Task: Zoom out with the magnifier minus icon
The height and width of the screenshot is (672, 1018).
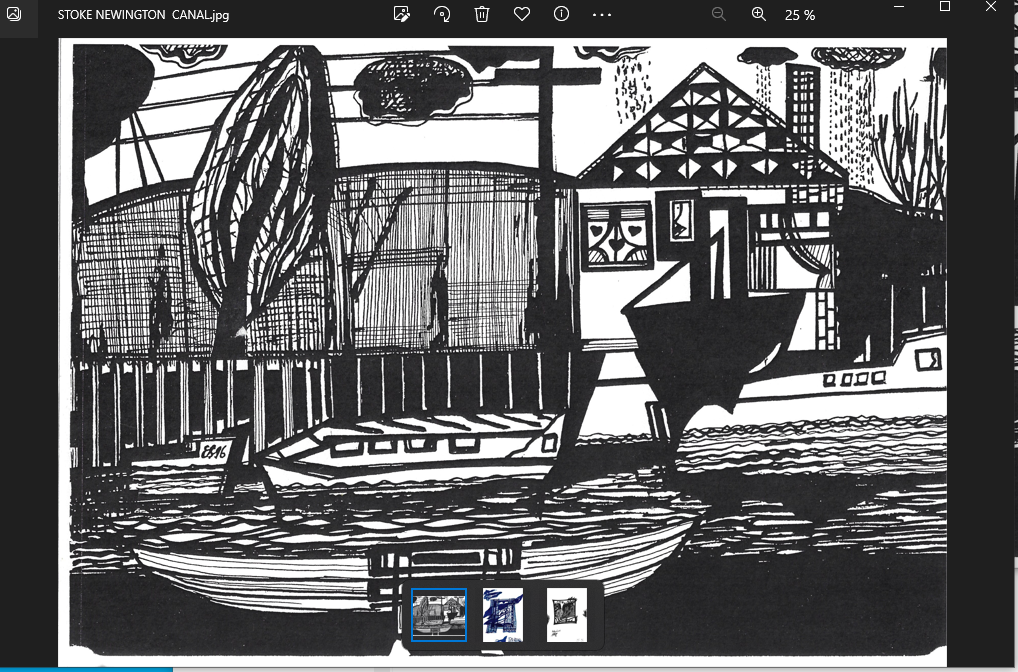Action: coord(718,14)
